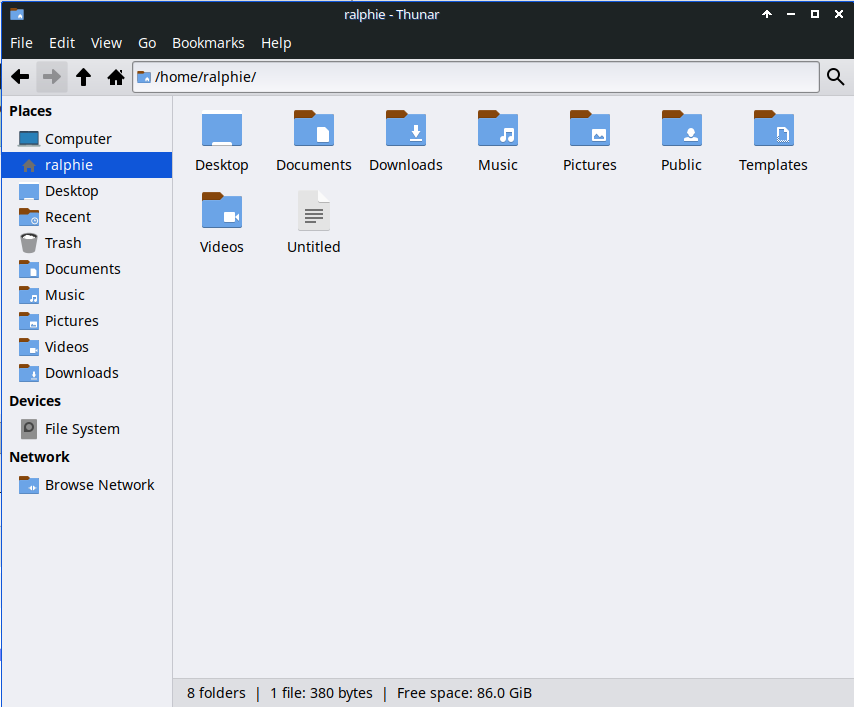The width and height of the screenshot is (854, 707).
Task: Open the Pictures folder icon in main view
Action: coord(590,129)
